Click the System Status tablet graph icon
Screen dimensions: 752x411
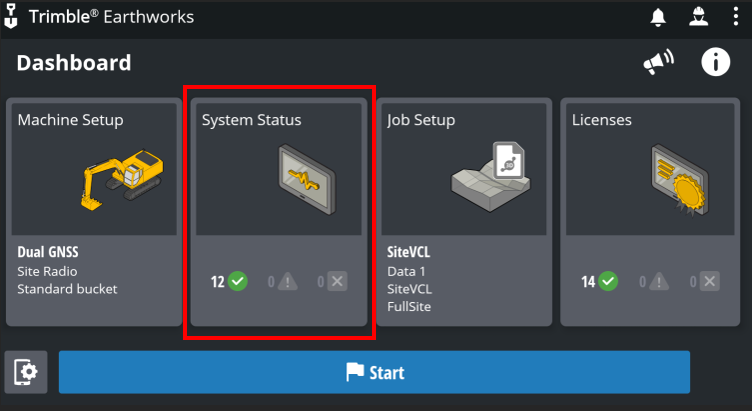pyautogui.click(x=307, y=179)
